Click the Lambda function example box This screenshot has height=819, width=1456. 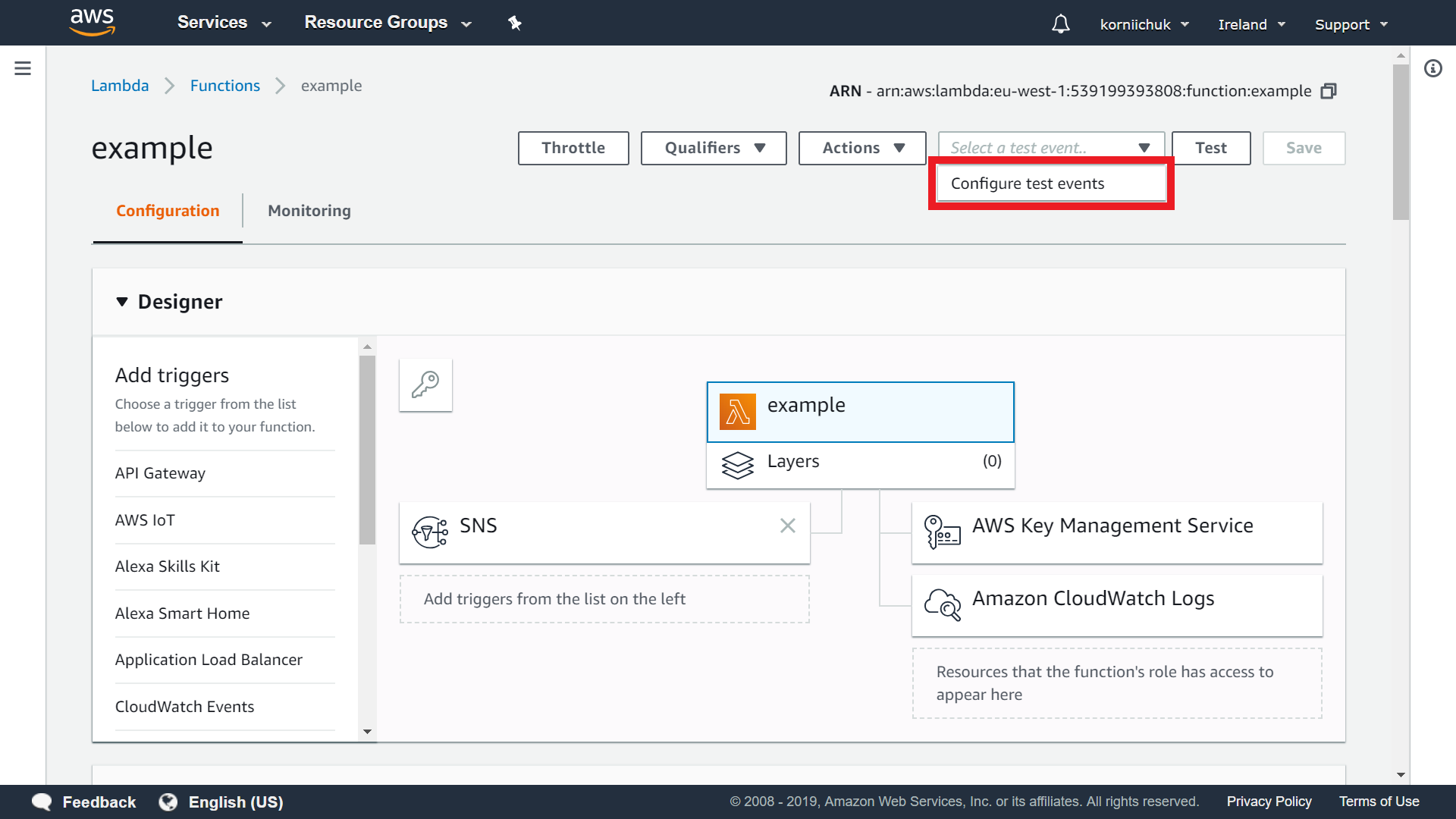(x=860, y=412)
